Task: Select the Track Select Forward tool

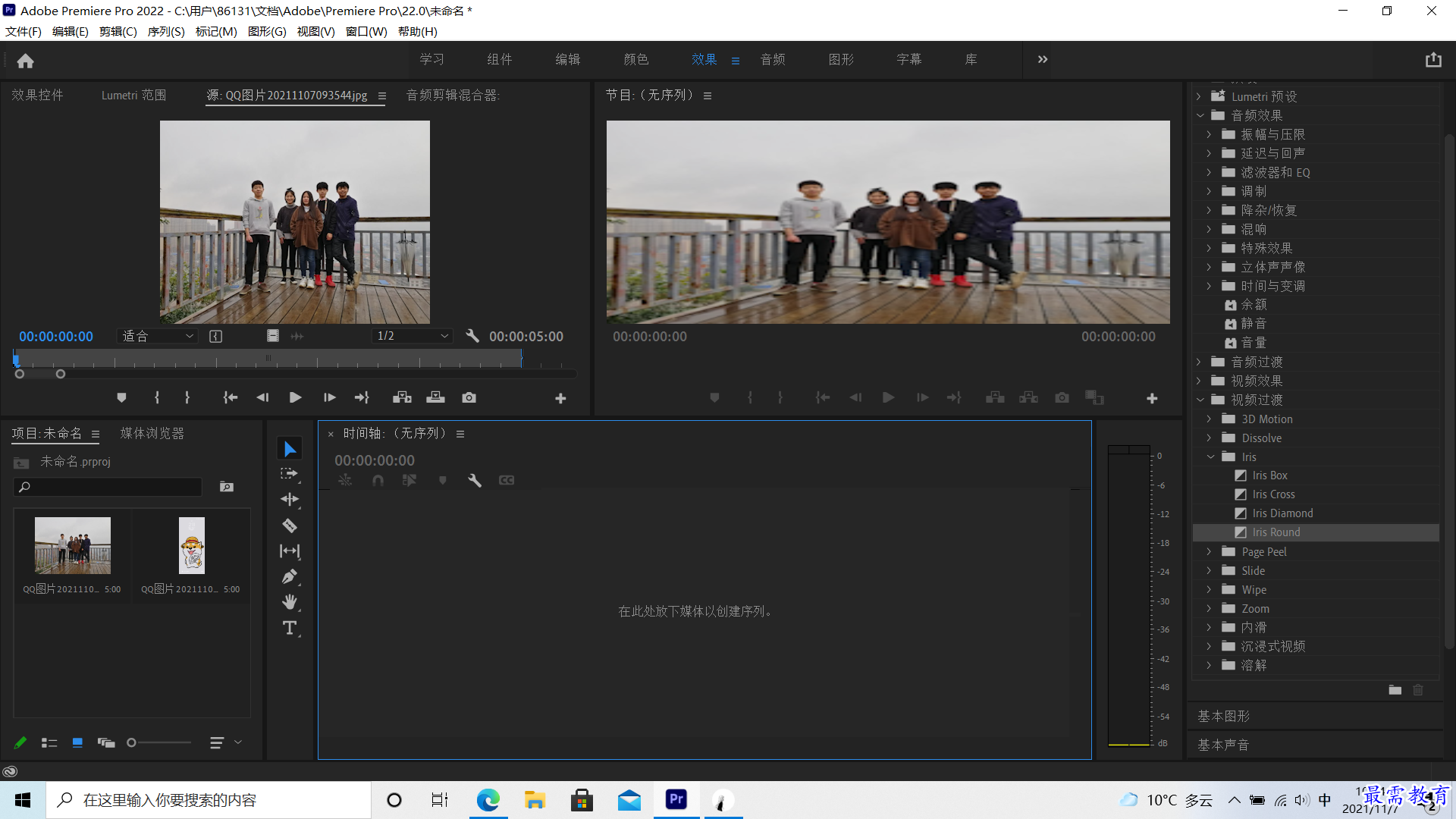Action: (x=290, y=474)
